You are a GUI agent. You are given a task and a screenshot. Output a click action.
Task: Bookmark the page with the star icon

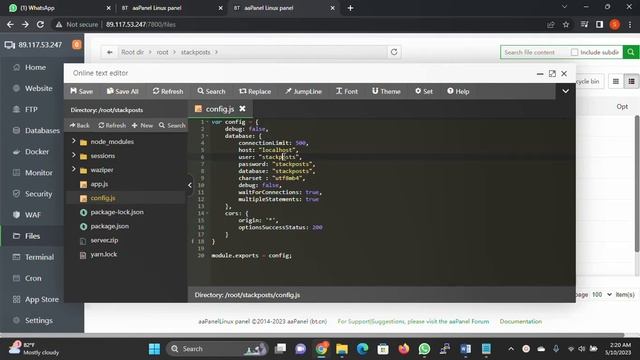click(566, 24)
